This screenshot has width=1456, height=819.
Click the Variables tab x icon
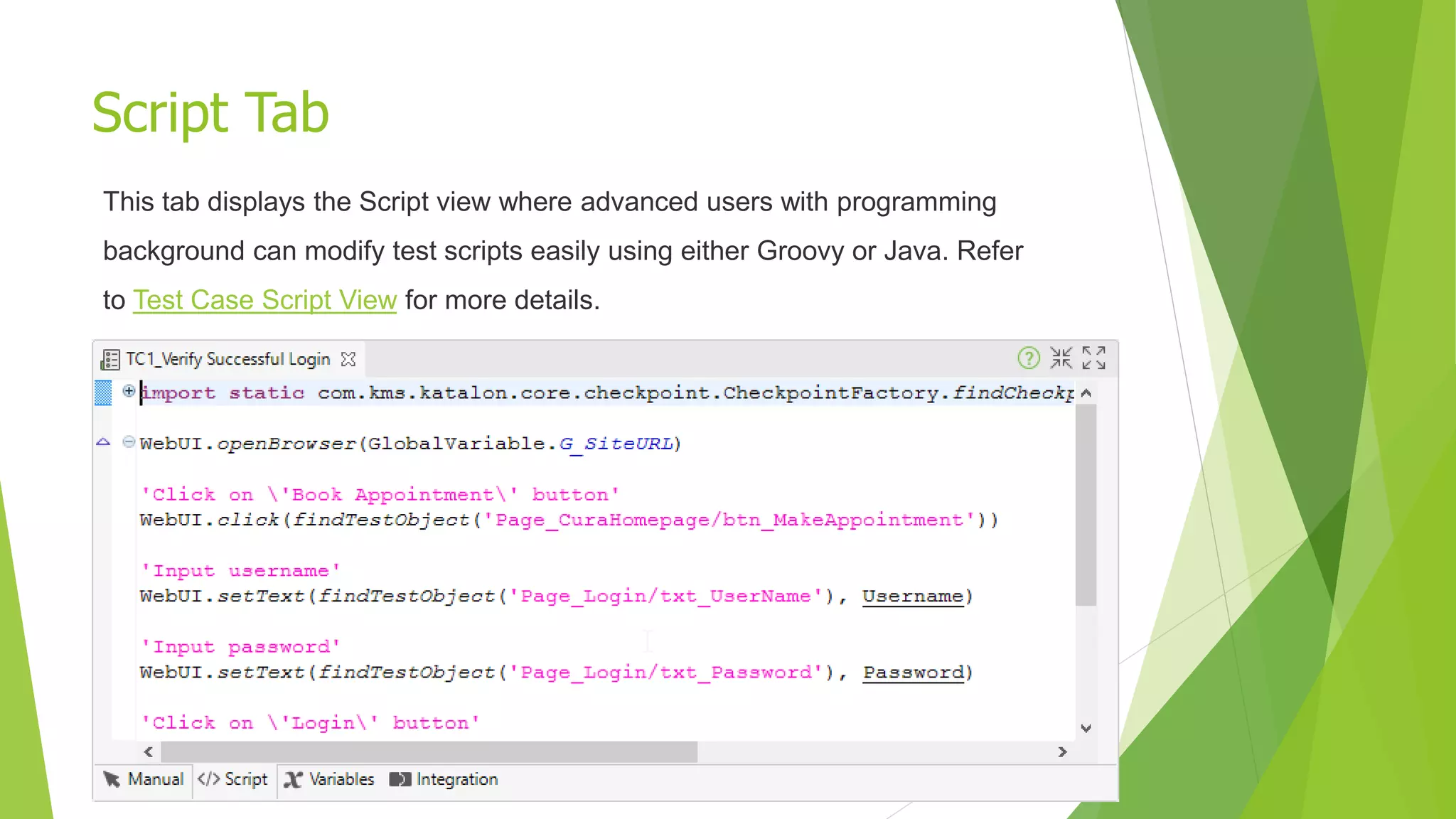(294, 780)
